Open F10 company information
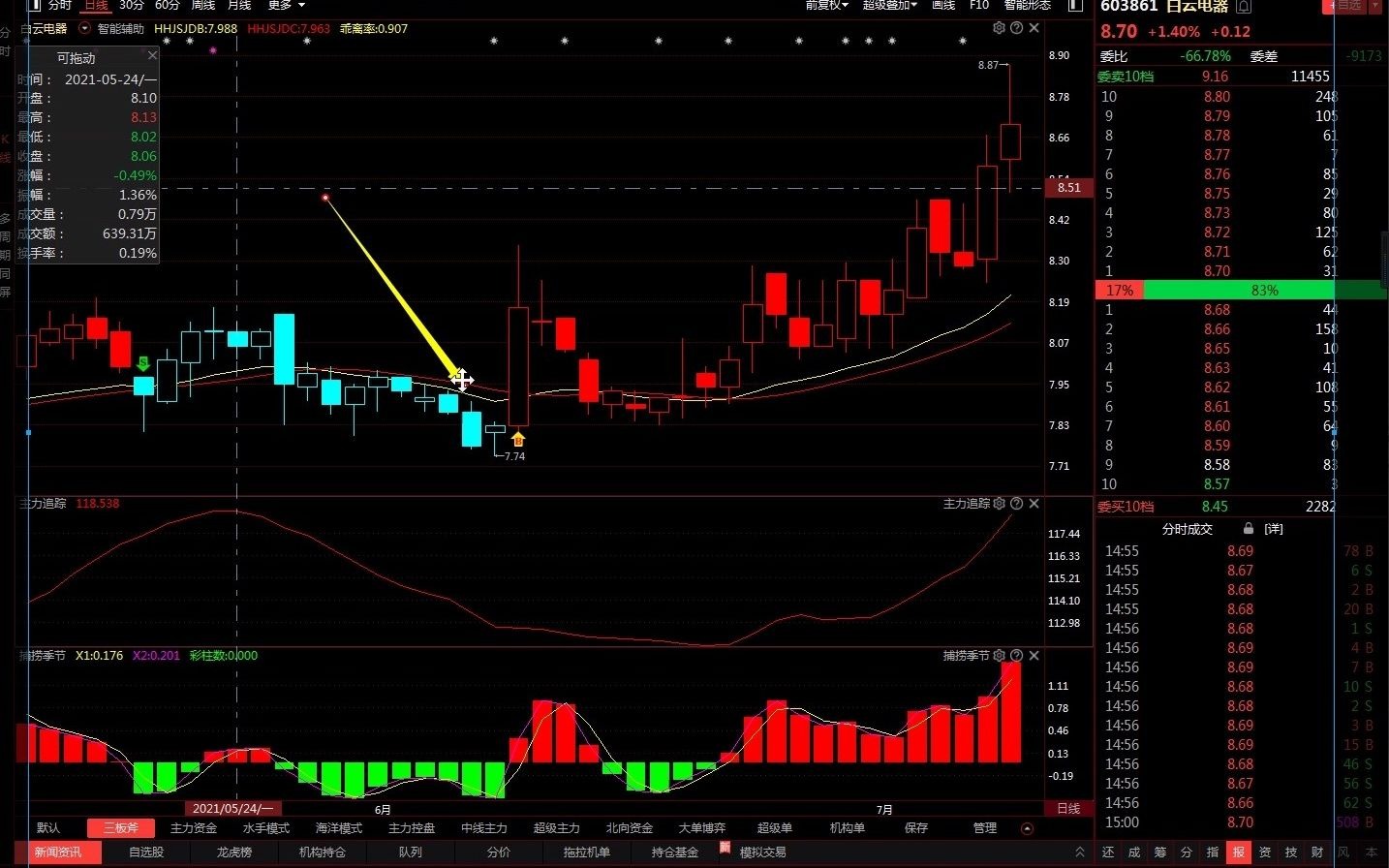This screenshot has width=1389, height=868. [x=979, y=5]
